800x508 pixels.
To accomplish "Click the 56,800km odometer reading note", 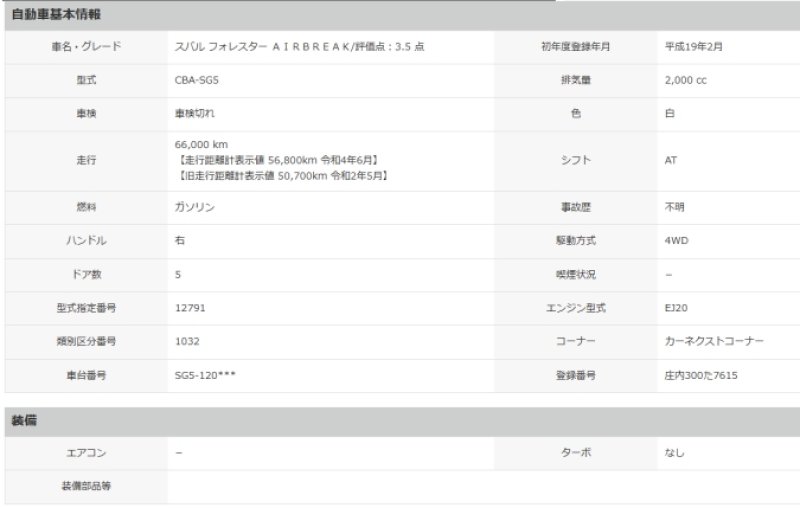I will (x=278, y=160).
